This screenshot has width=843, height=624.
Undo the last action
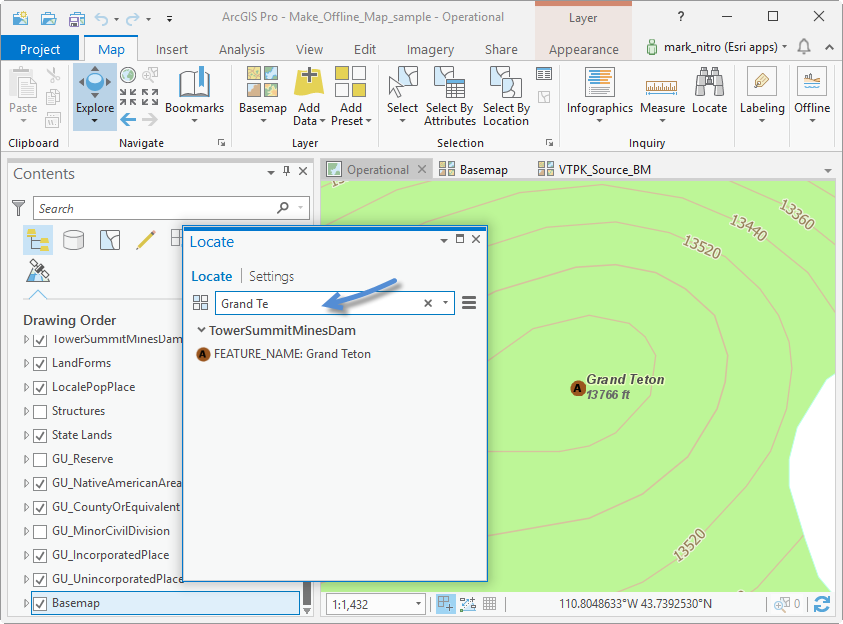(101, 19)
